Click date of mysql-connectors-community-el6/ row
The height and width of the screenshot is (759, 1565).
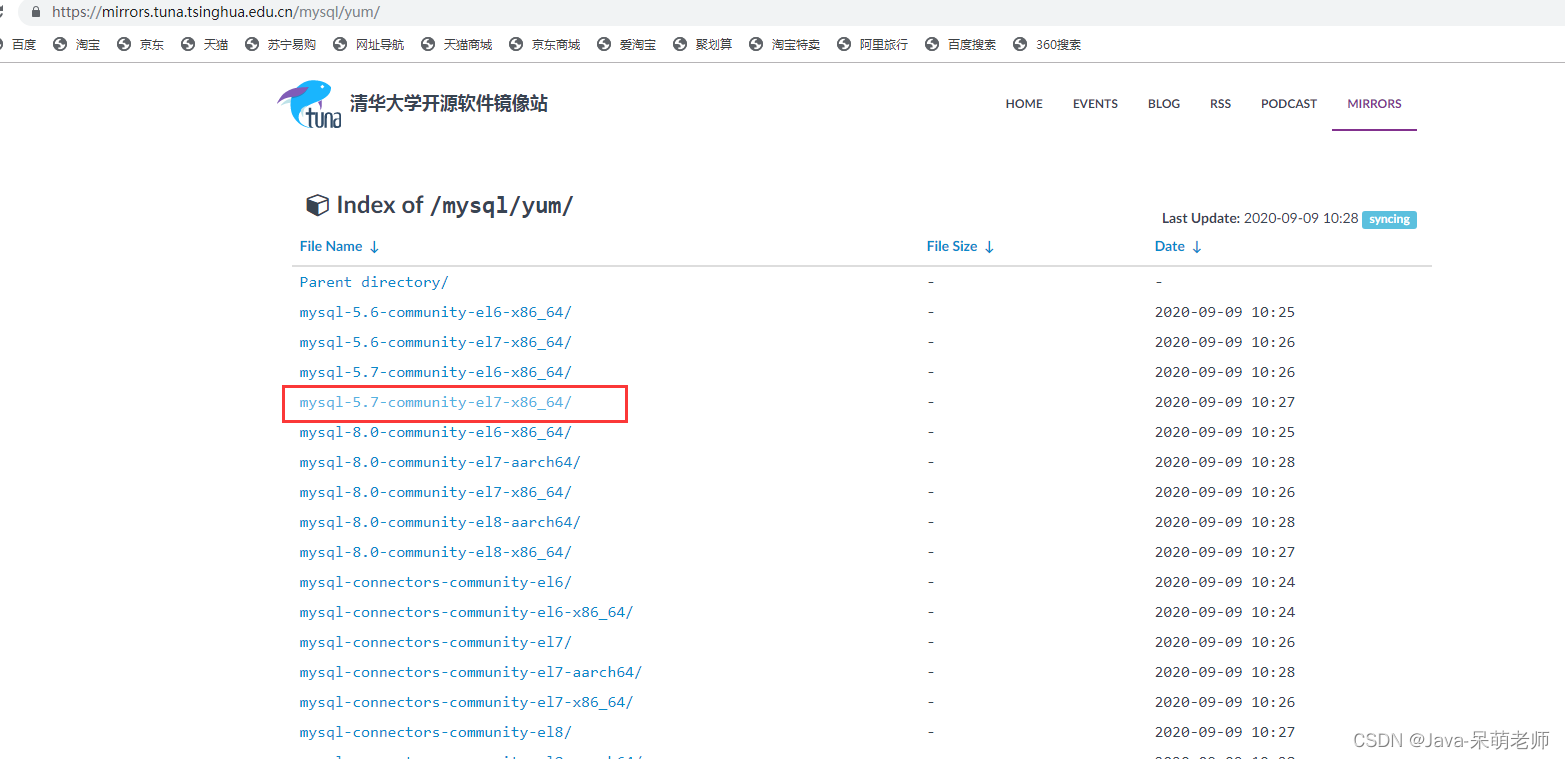[1225, 582]
